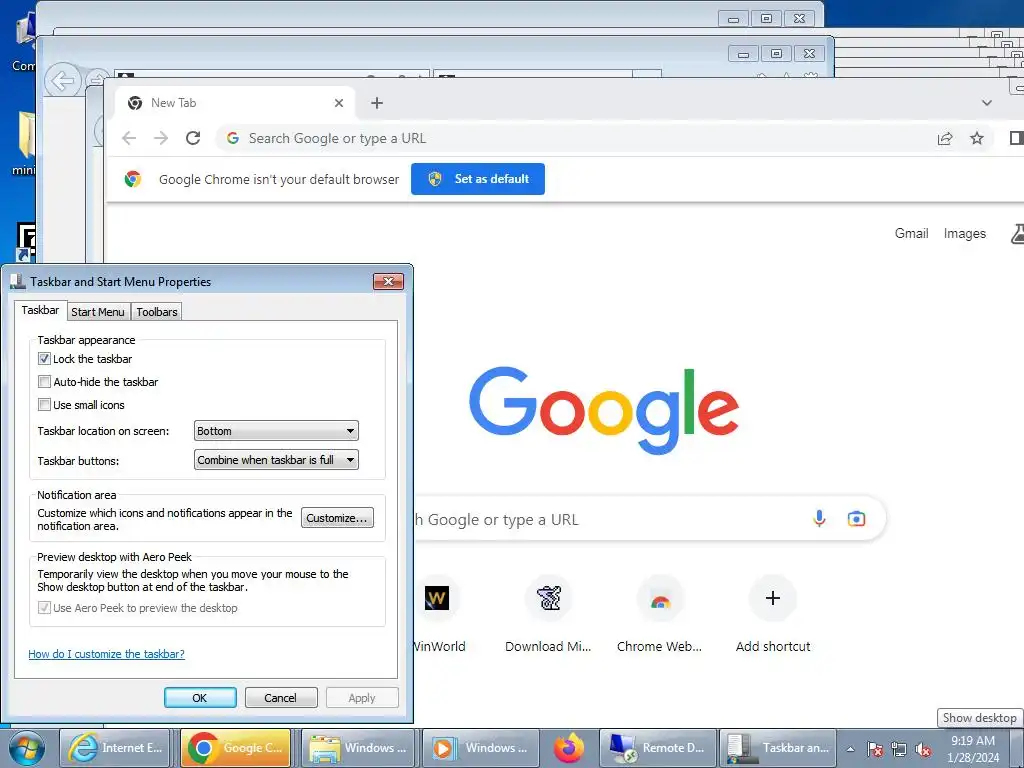
Task: Click Set as default button
Action: [478, 179]
